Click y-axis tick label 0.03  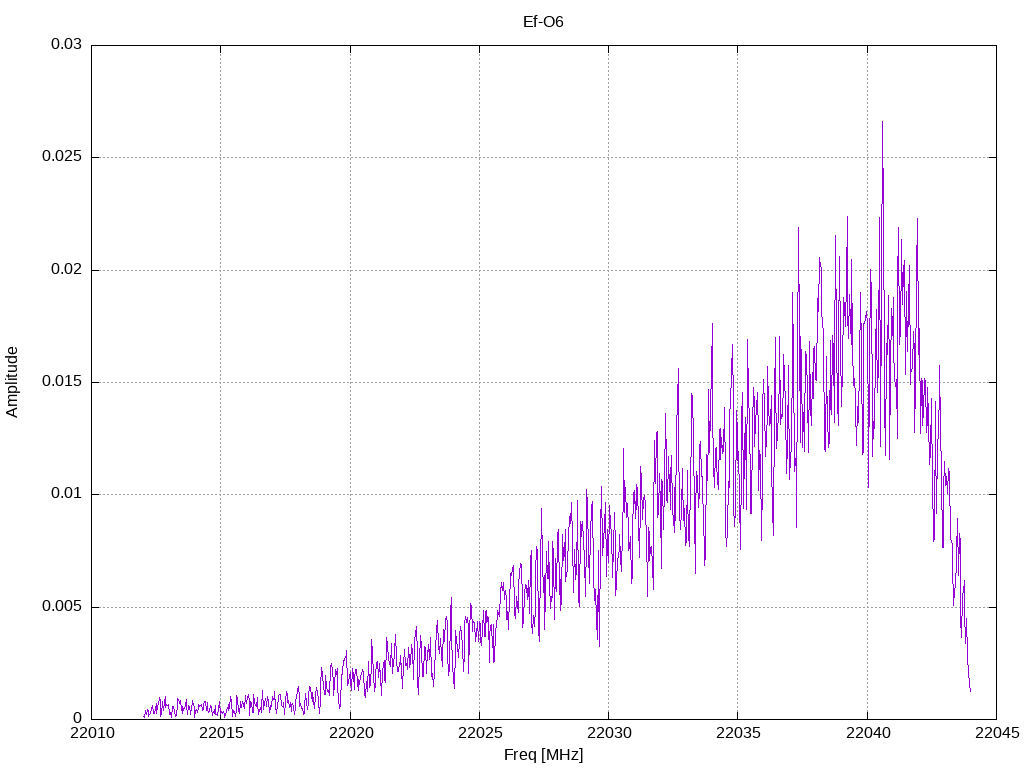67,44
